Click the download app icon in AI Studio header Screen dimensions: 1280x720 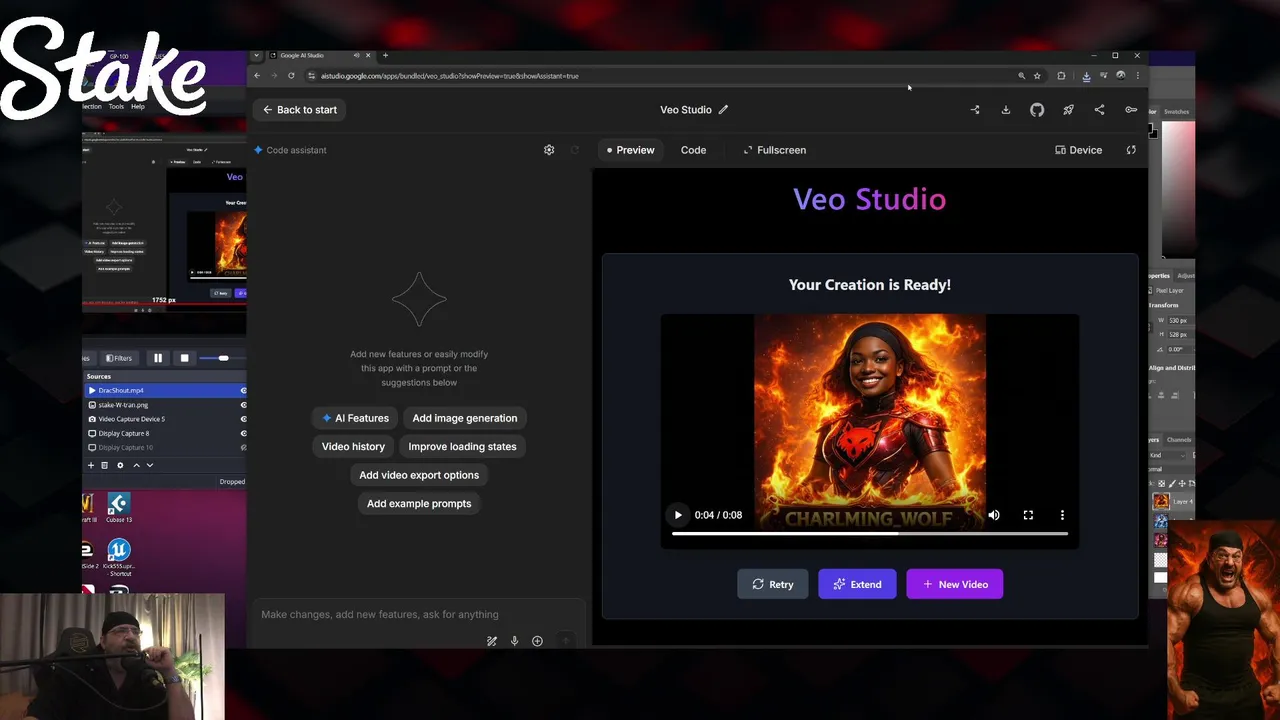point(1006,110)
